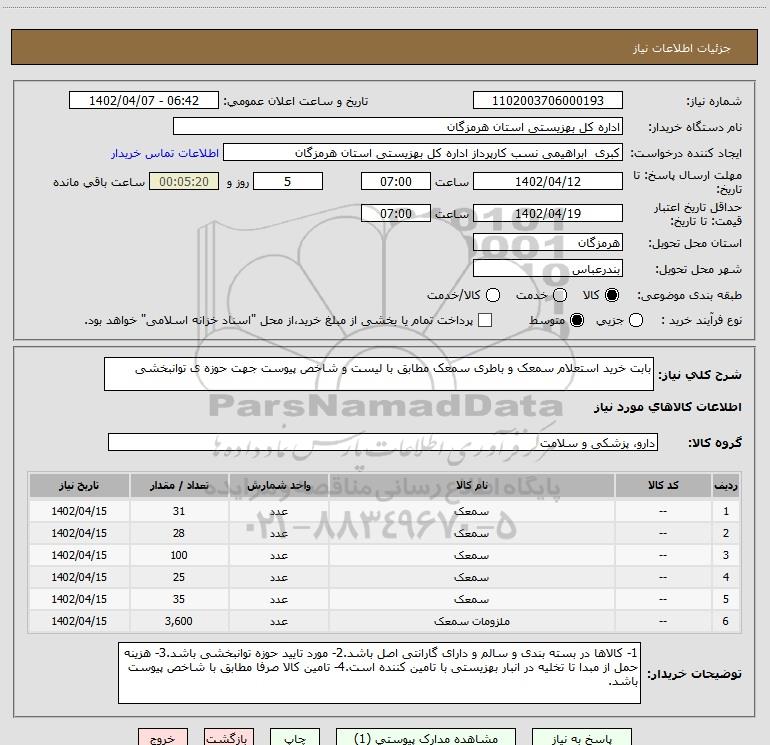Click the عدد unit cell in row 4
Screen dimensions: 770x745
pyautogui.click(x=278, y=577)
